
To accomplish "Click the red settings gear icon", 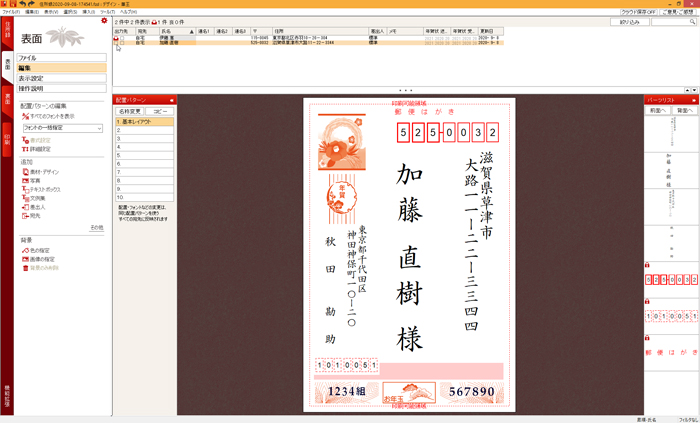I will 104,21.
